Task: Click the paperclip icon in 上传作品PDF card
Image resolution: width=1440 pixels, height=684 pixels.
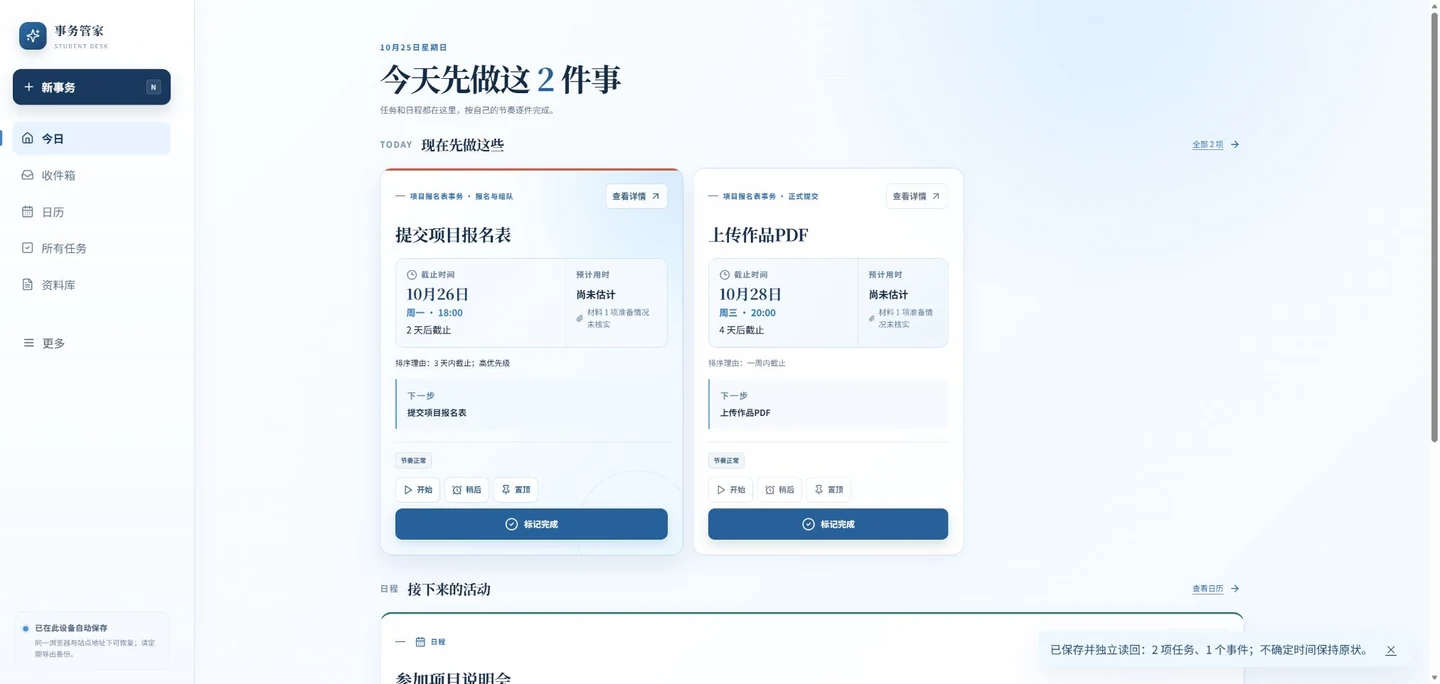Action: (x=873, y=318)
